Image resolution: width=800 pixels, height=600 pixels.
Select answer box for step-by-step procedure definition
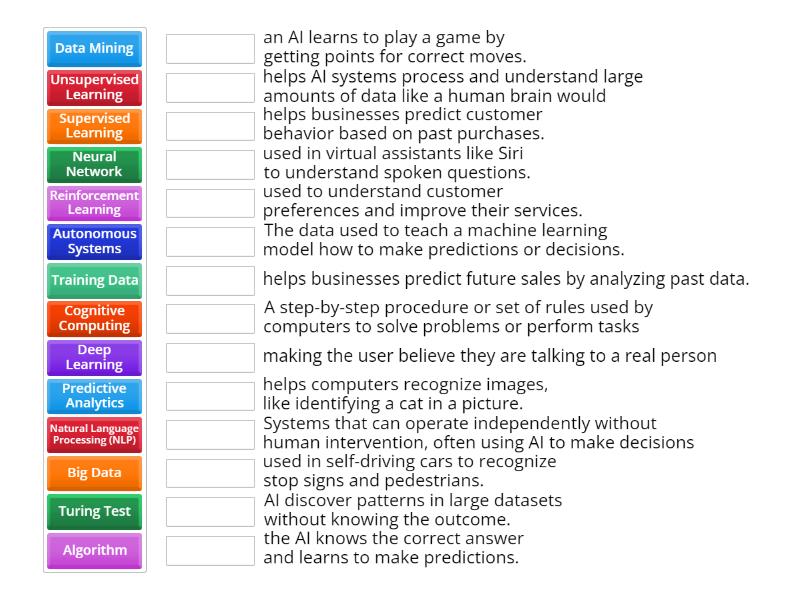click(210, 318)
